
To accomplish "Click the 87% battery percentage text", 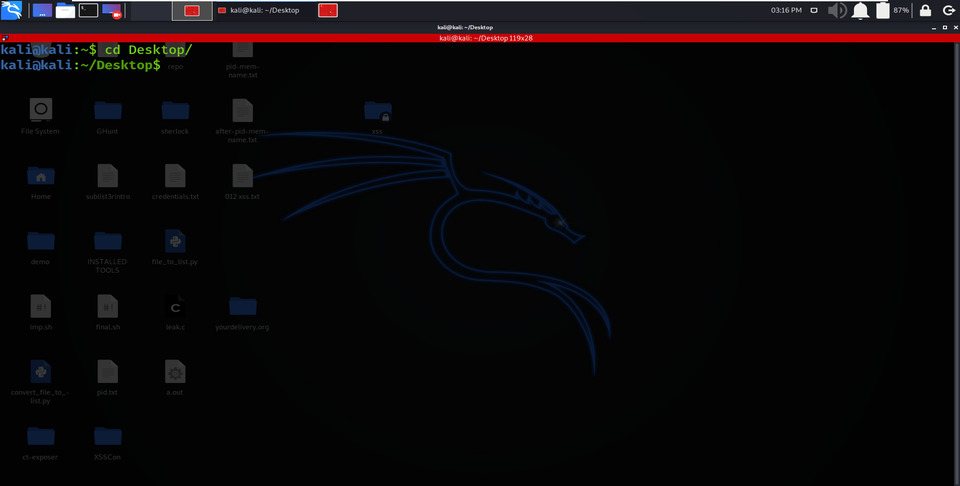I will (x=901, y=10).
